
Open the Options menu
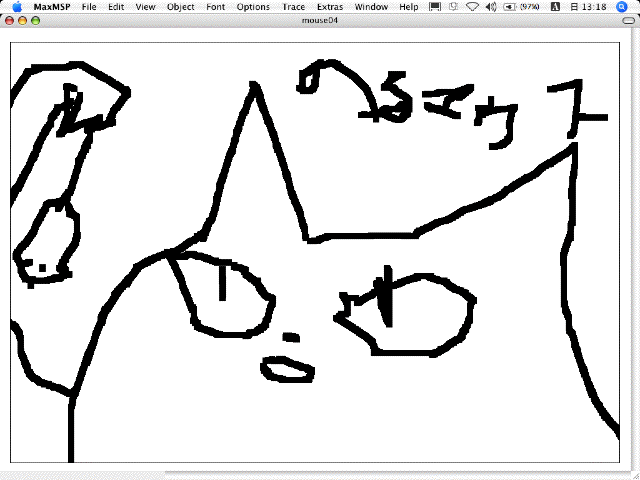pyautogui.click(x=253, y=7)
